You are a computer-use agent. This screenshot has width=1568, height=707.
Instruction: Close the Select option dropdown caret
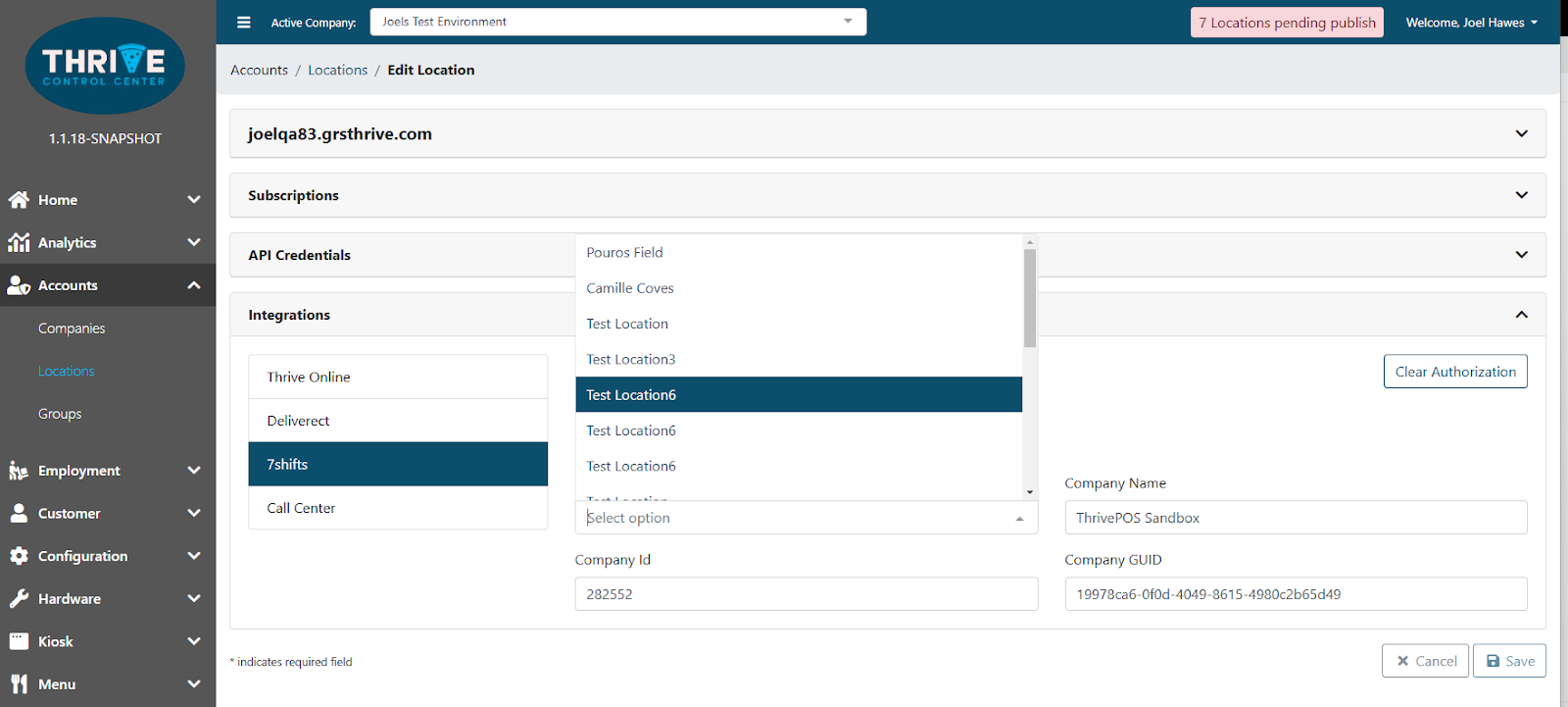1019,519
